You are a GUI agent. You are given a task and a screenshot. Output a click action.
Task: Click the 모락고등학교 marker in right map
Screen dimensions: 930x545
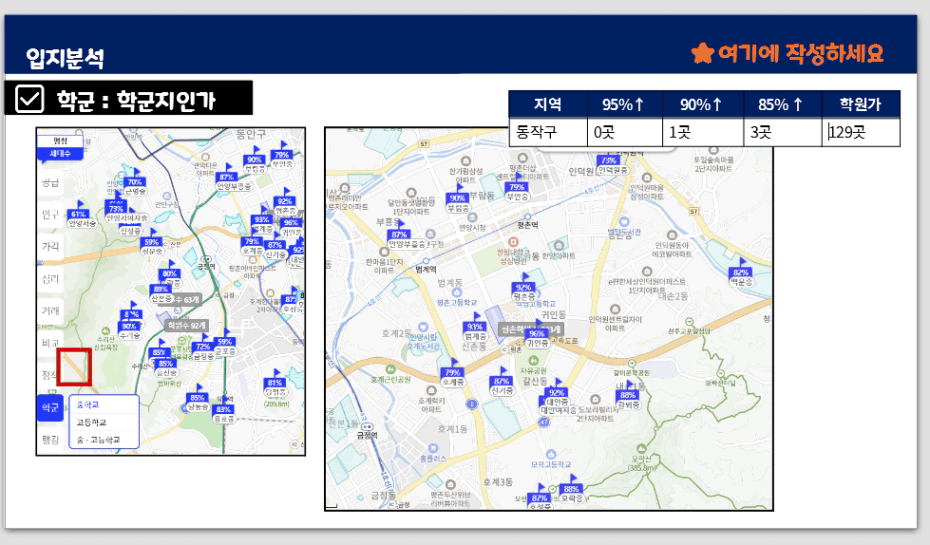(551, 459)
